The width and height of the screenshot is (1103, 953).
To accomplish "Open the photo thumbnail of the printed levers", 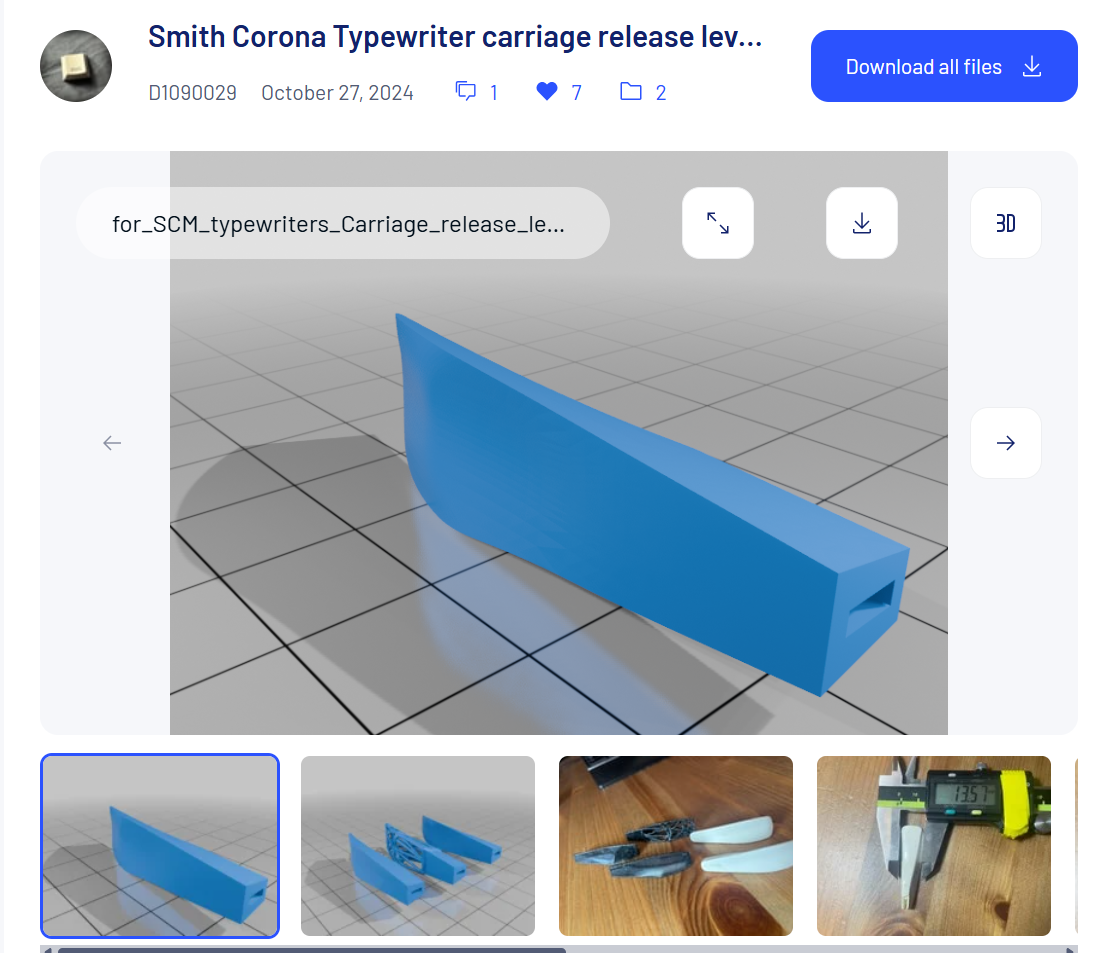I will pyautogui.click(x=676, y=845).
